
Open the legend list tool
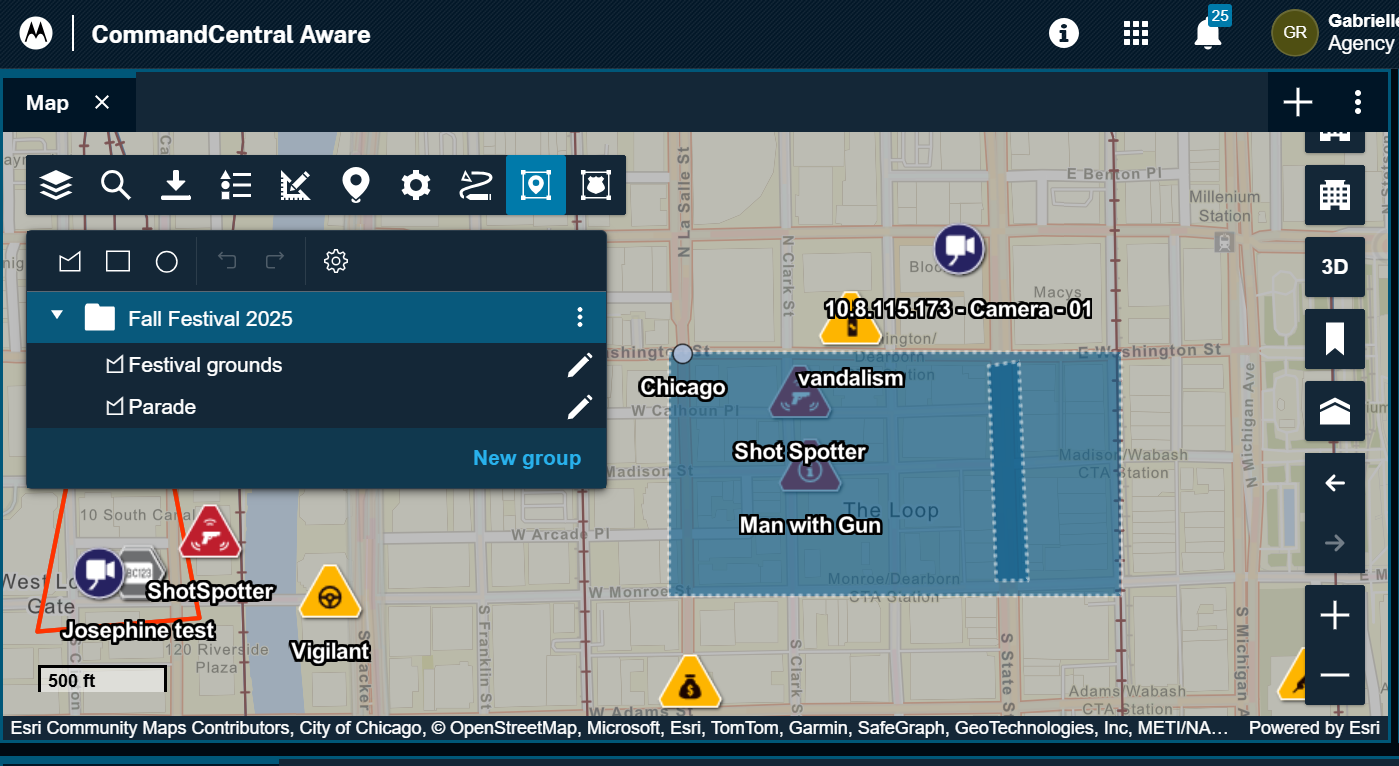pos(236,185)
